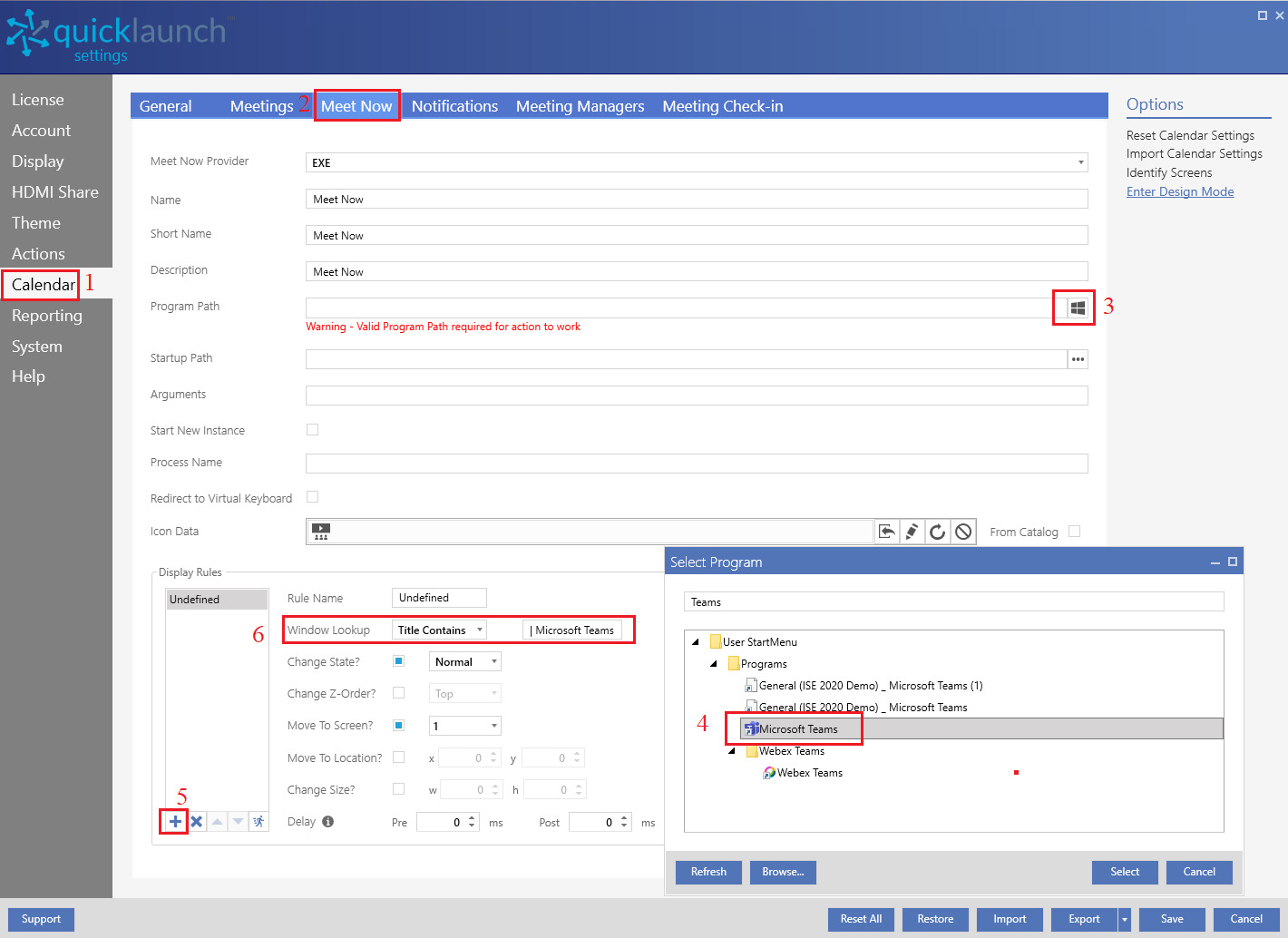The image size is (1288, 938).
Task: Click the User StartMenu folder icon
Action: click(x=716, y=642)
